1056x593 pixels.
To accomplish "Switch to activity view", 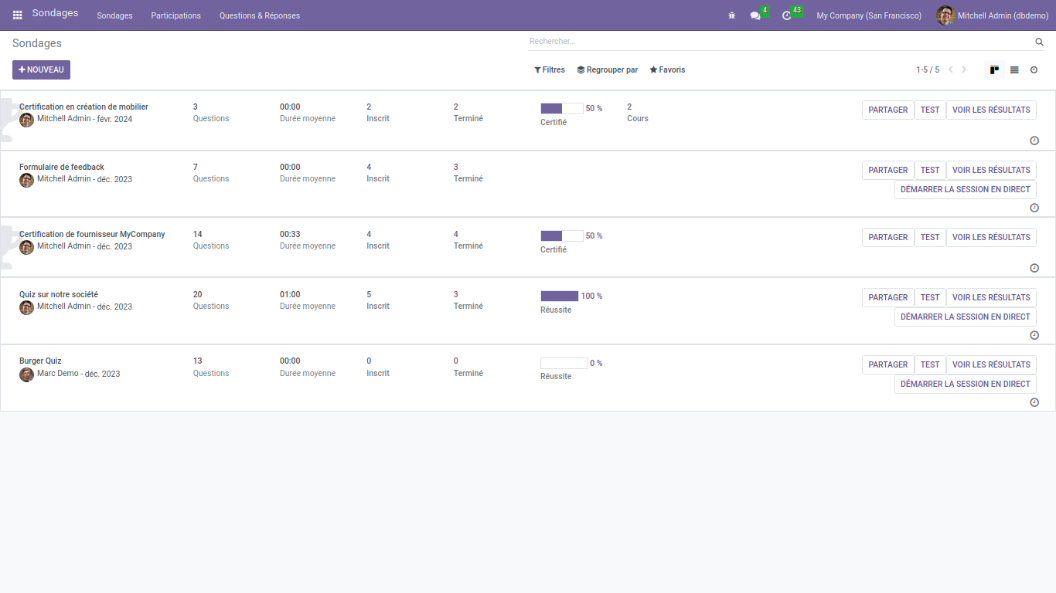I will 1034,70.
